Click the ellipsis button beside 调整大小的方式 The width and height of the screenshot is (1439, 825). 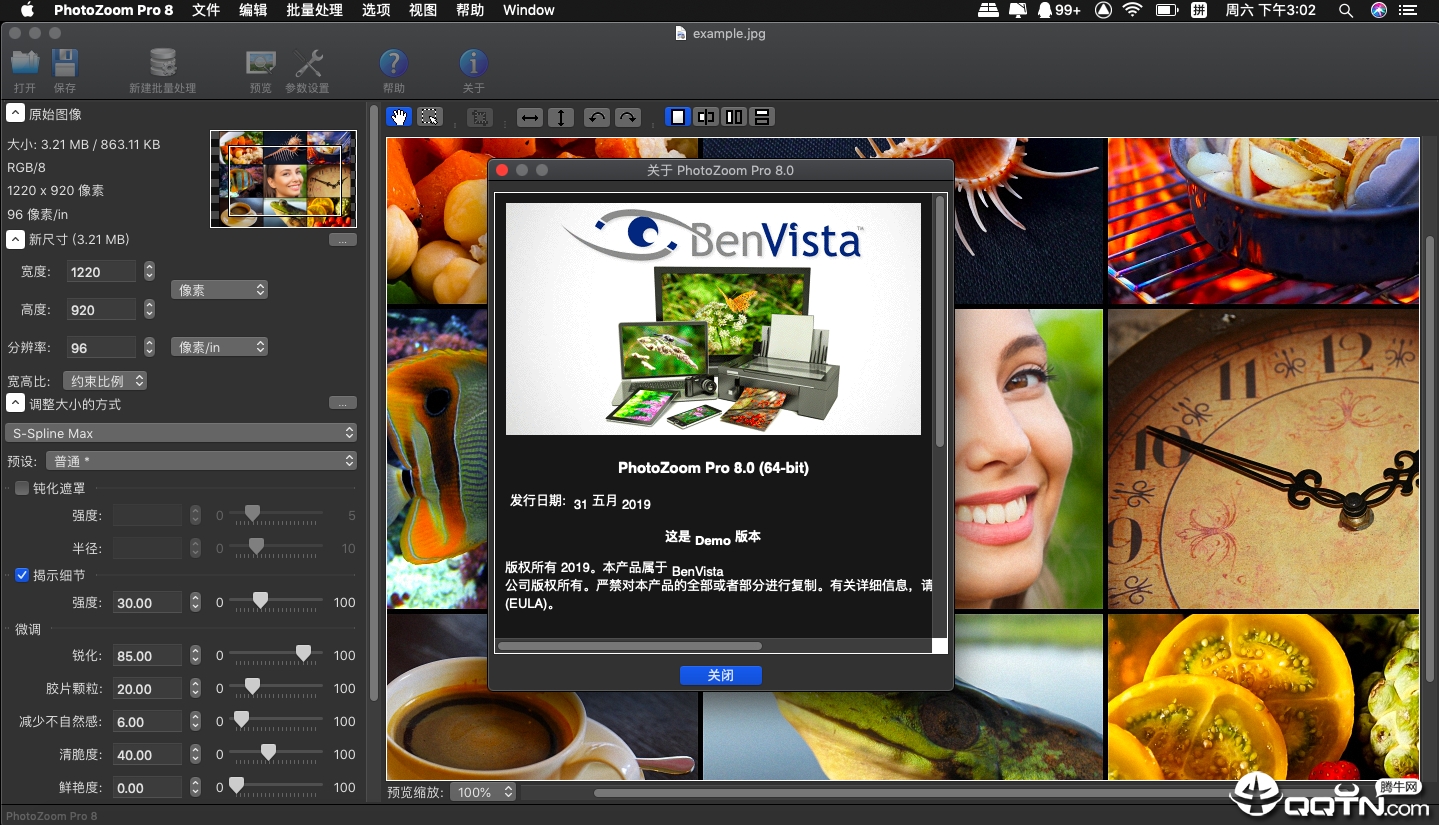coord(343,403)
